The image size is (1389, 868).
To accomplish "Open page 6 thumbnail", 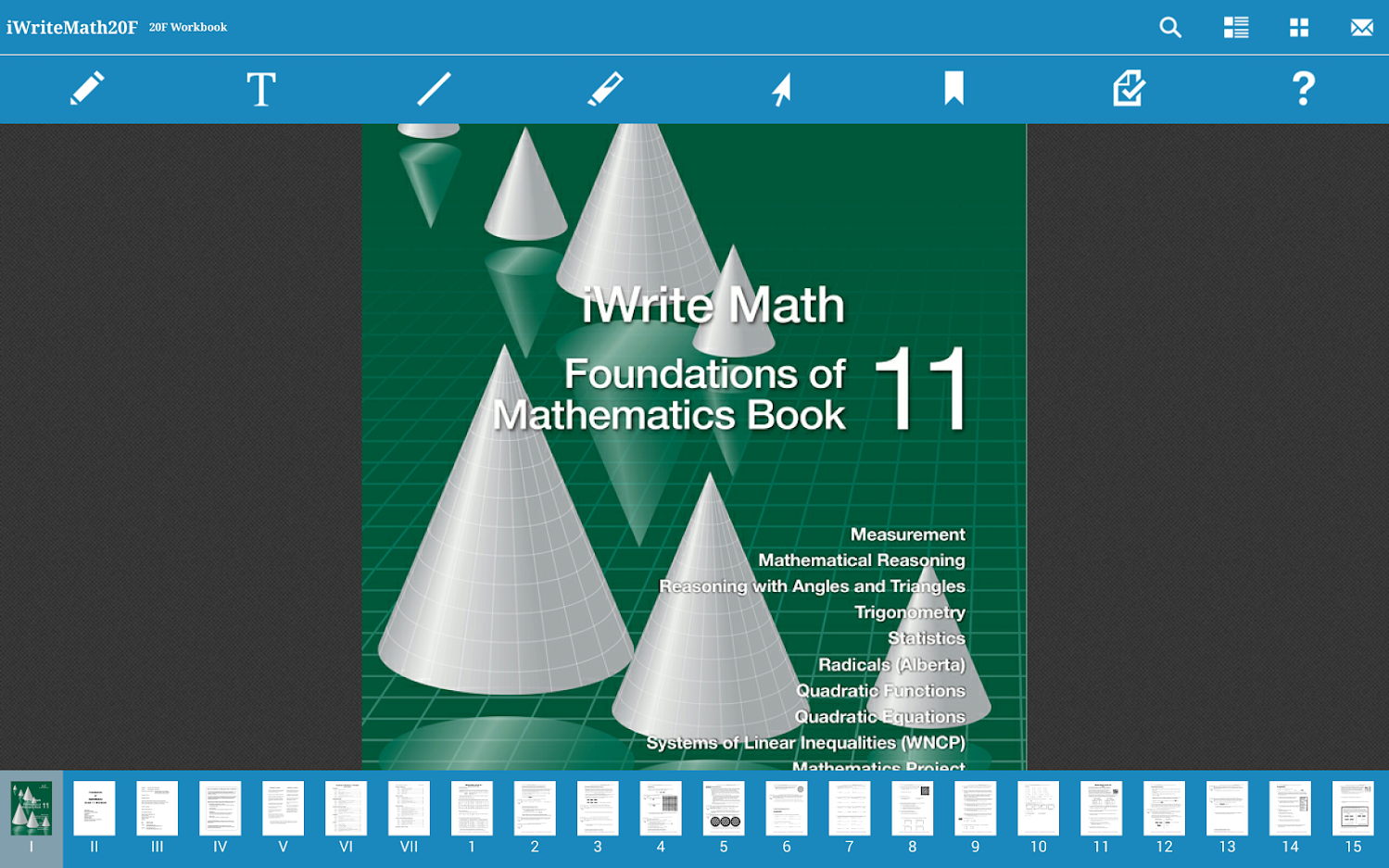I will pos(787,808).
